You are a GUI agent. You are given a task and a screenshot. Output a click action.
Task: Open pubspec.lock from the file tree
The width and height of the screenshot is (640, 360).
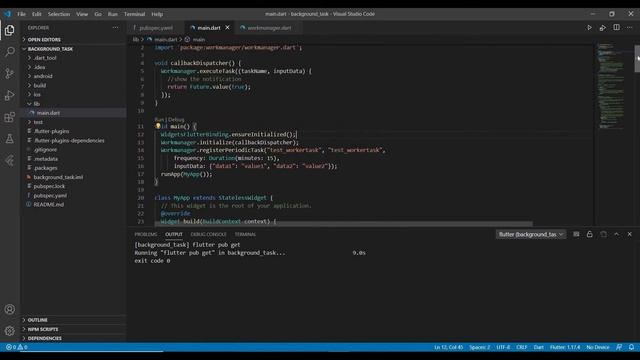[73, 186]
